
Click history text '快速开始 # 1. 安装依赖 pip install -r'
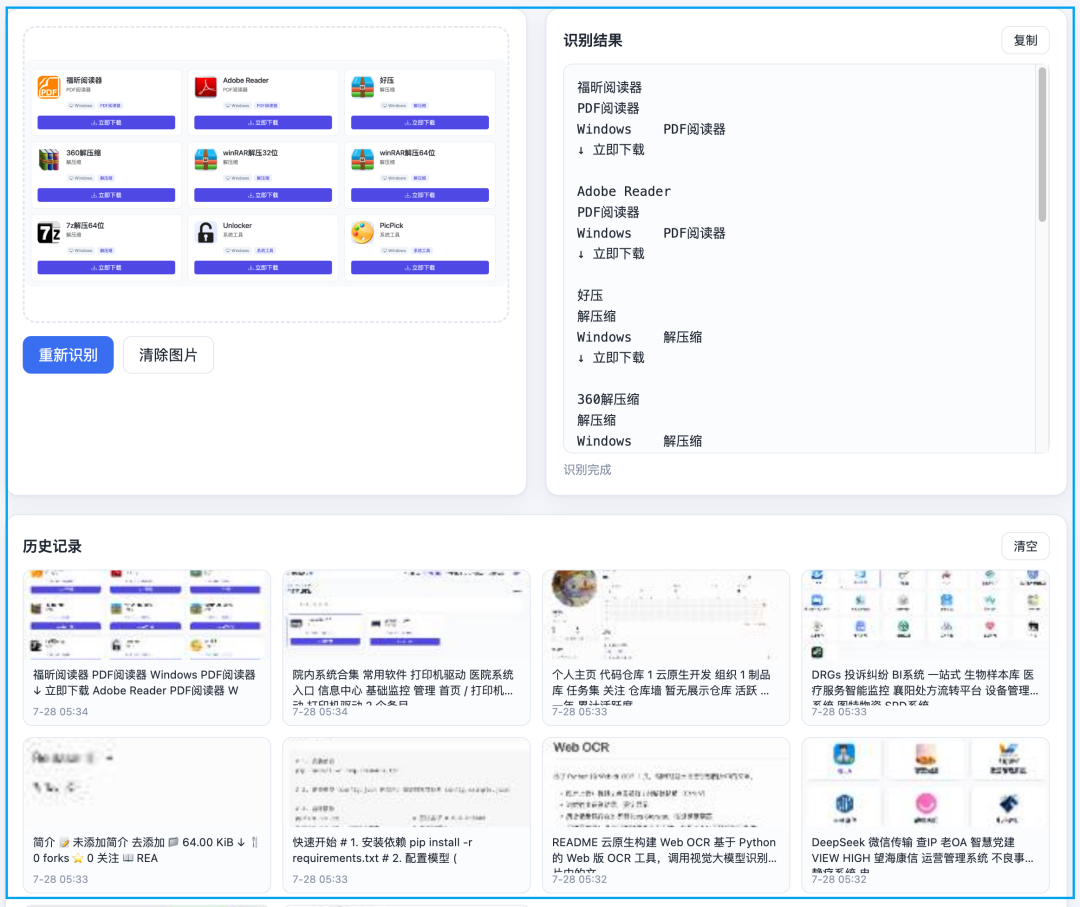point(382,842)
